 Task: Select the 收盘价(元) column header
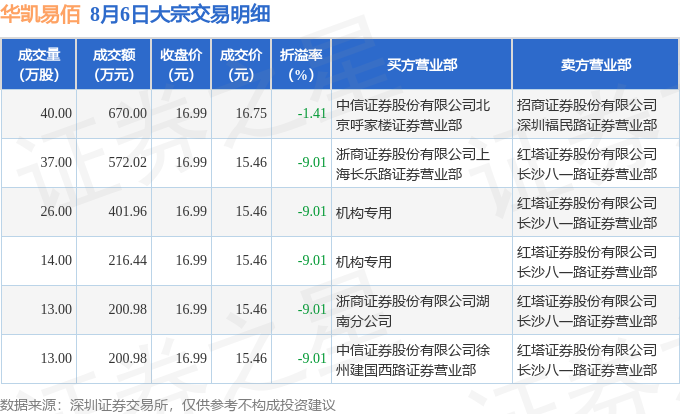[181, 65]
